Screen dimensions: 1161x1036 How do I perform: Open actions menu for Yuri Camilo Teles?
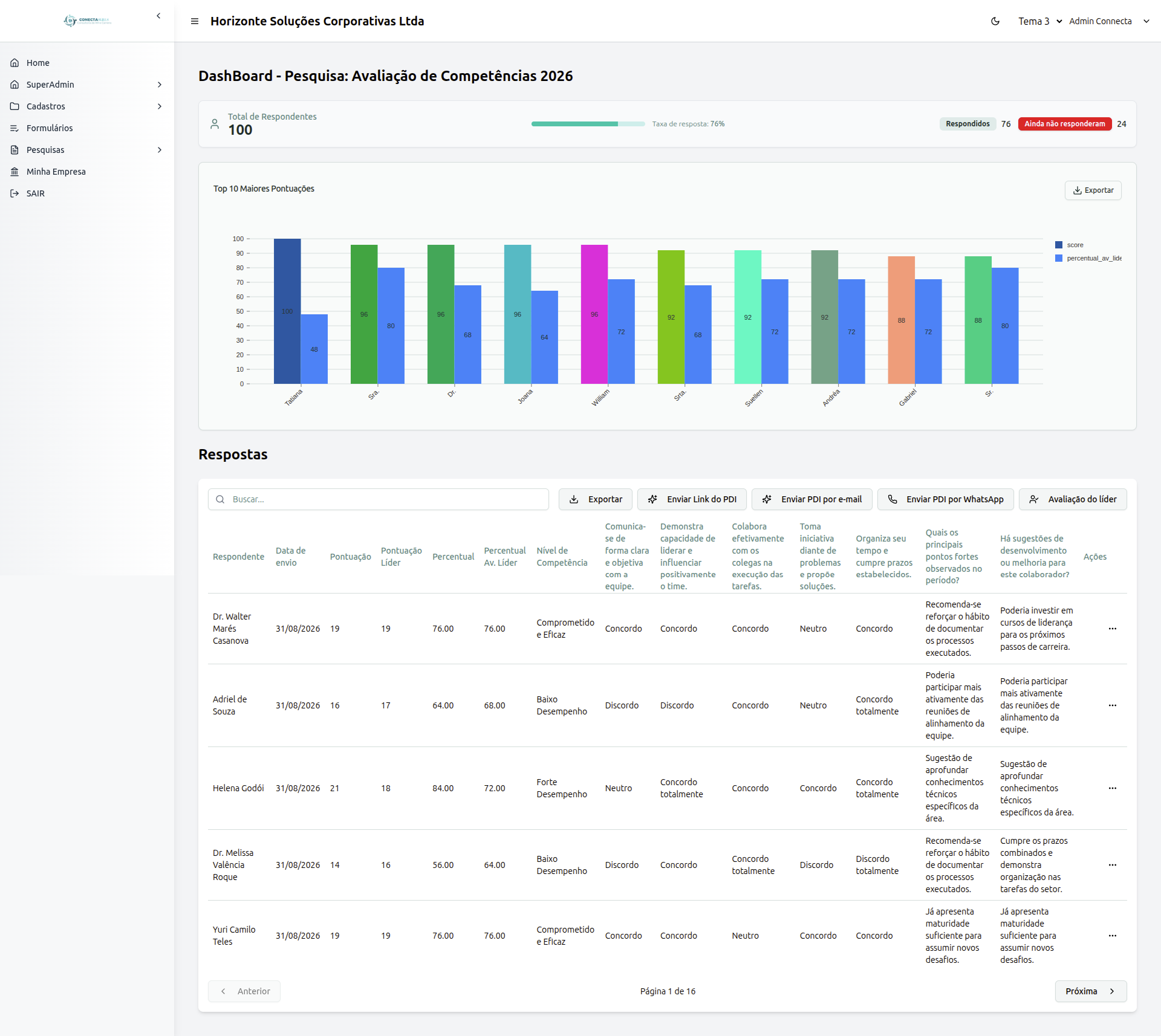point(1113,936)
